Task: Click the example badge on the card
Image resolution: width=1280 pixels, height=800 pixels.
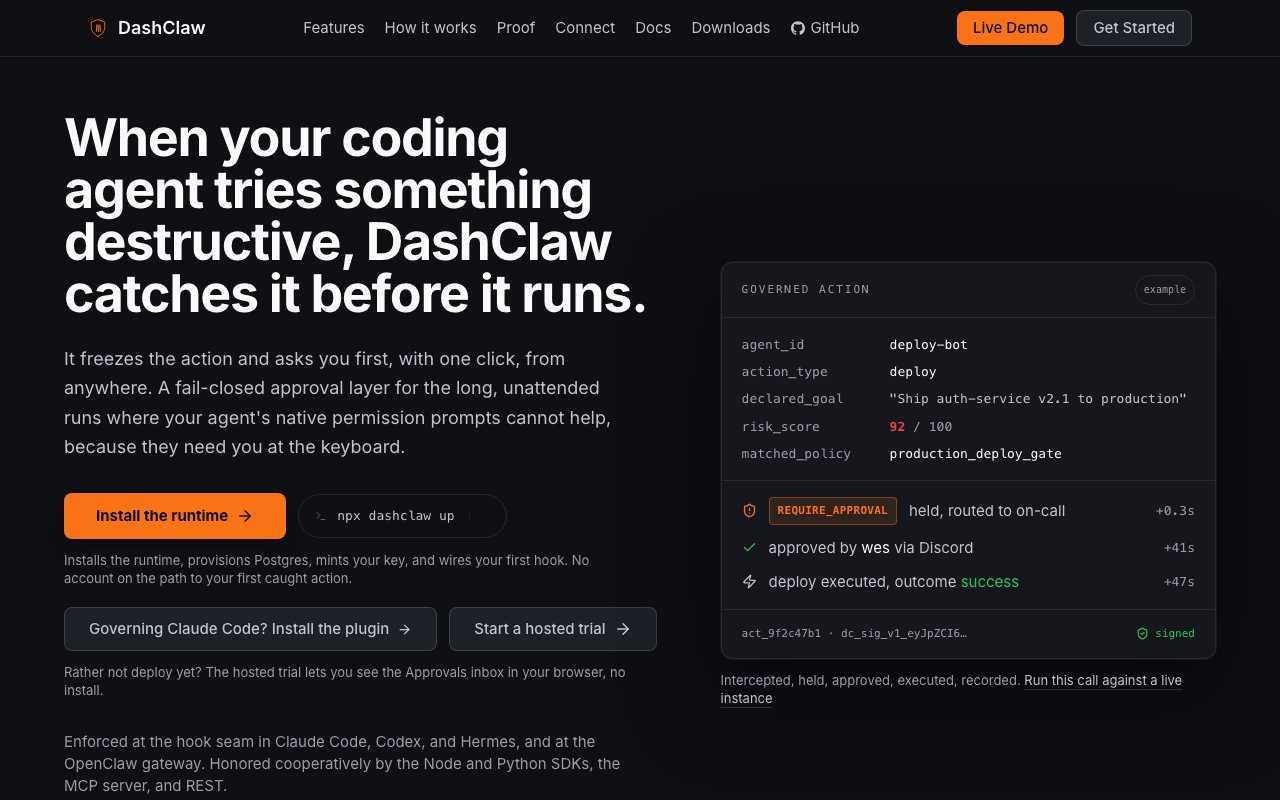Action: [x=1165, y=290]
